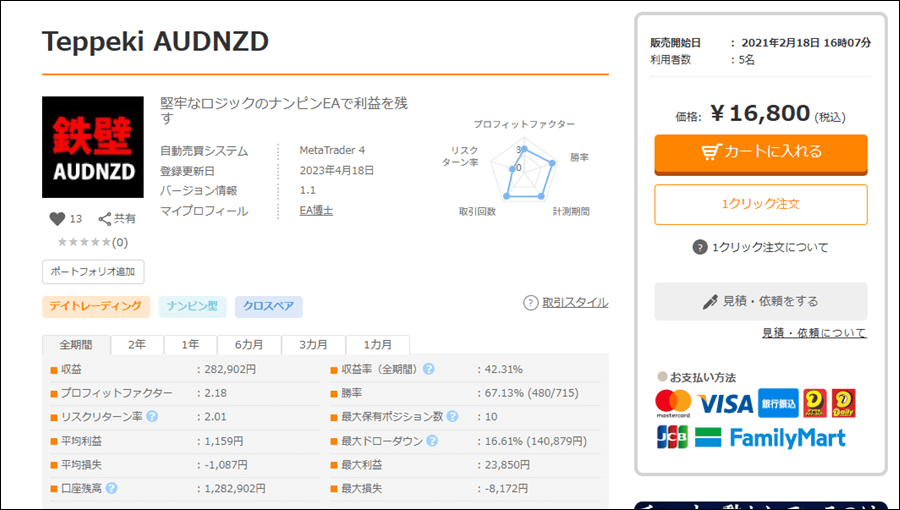This screenshot has height=510, width=900.
Task: Click help icon next to リスクリターン率
Action: (x=152, y=416)
